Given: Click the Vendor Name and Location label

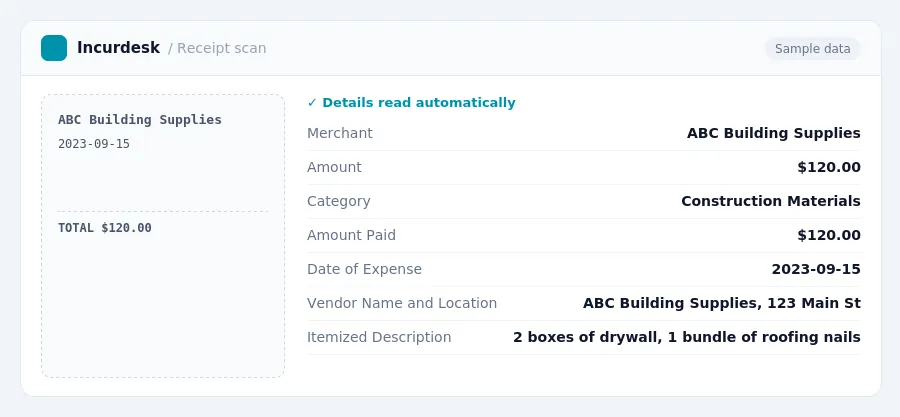Looking at the screenshot, I should [x=402, y=303].
